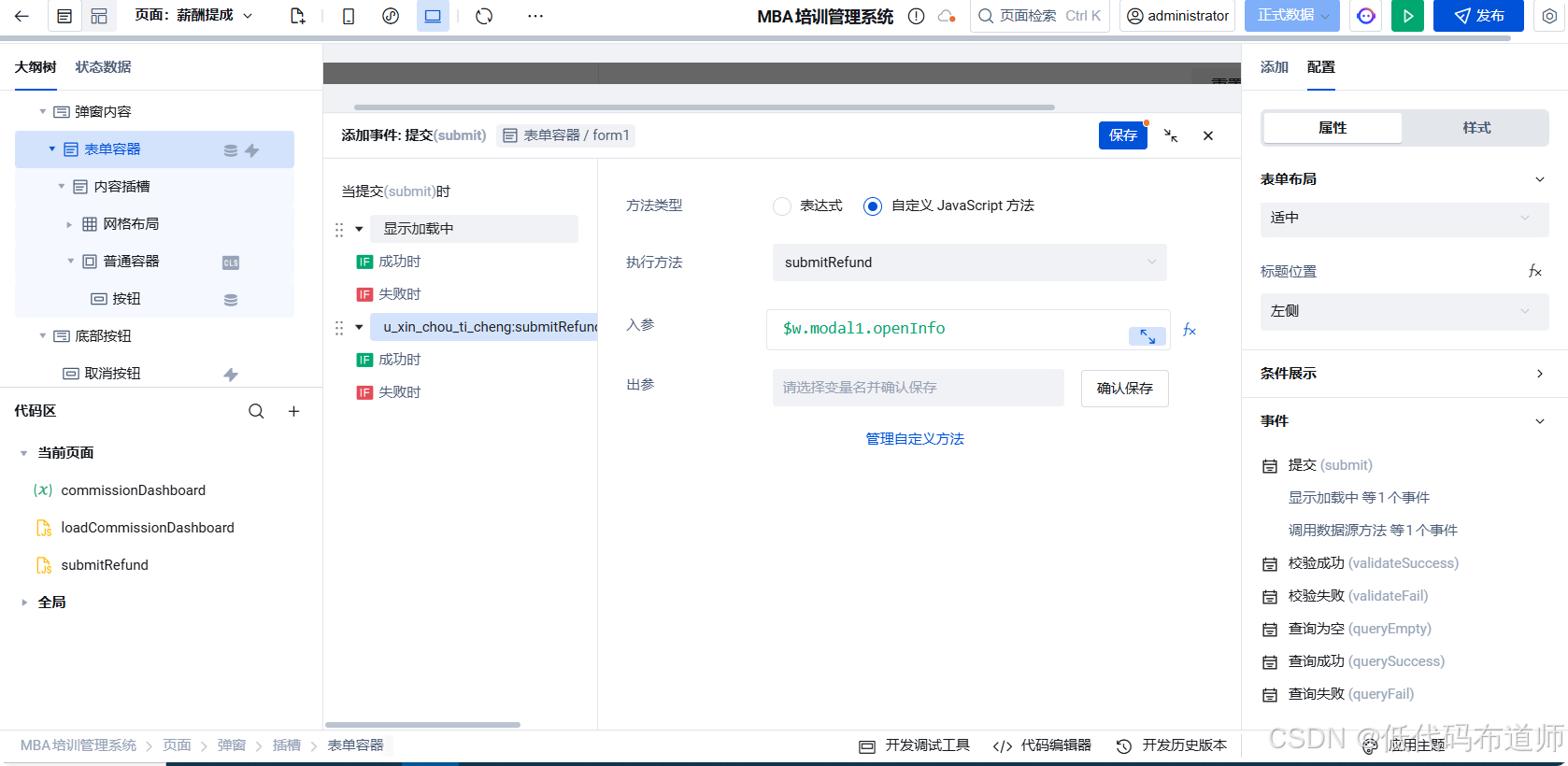Open the more options ellipsis menu

535,16
